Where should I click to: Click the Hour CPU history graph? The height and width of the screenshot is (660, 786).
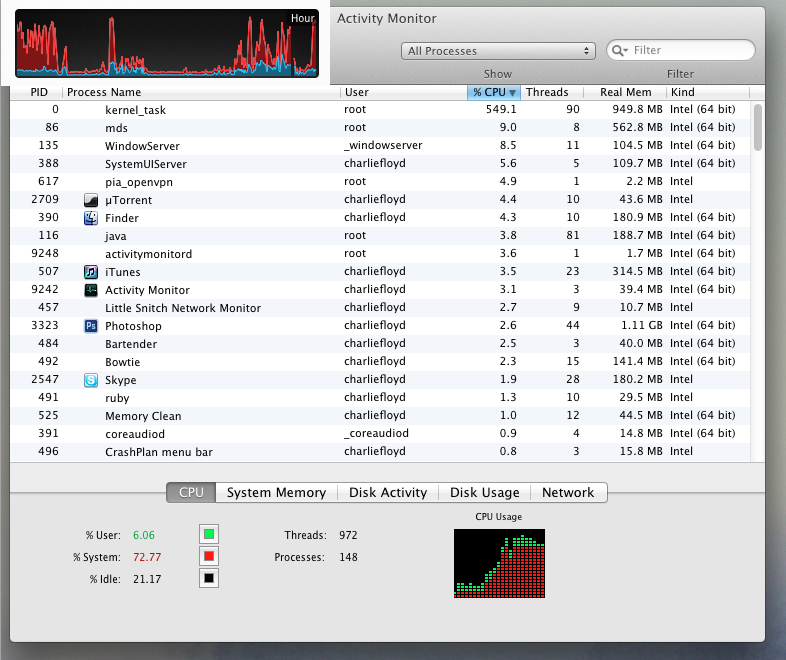click(x=167, y=44)
